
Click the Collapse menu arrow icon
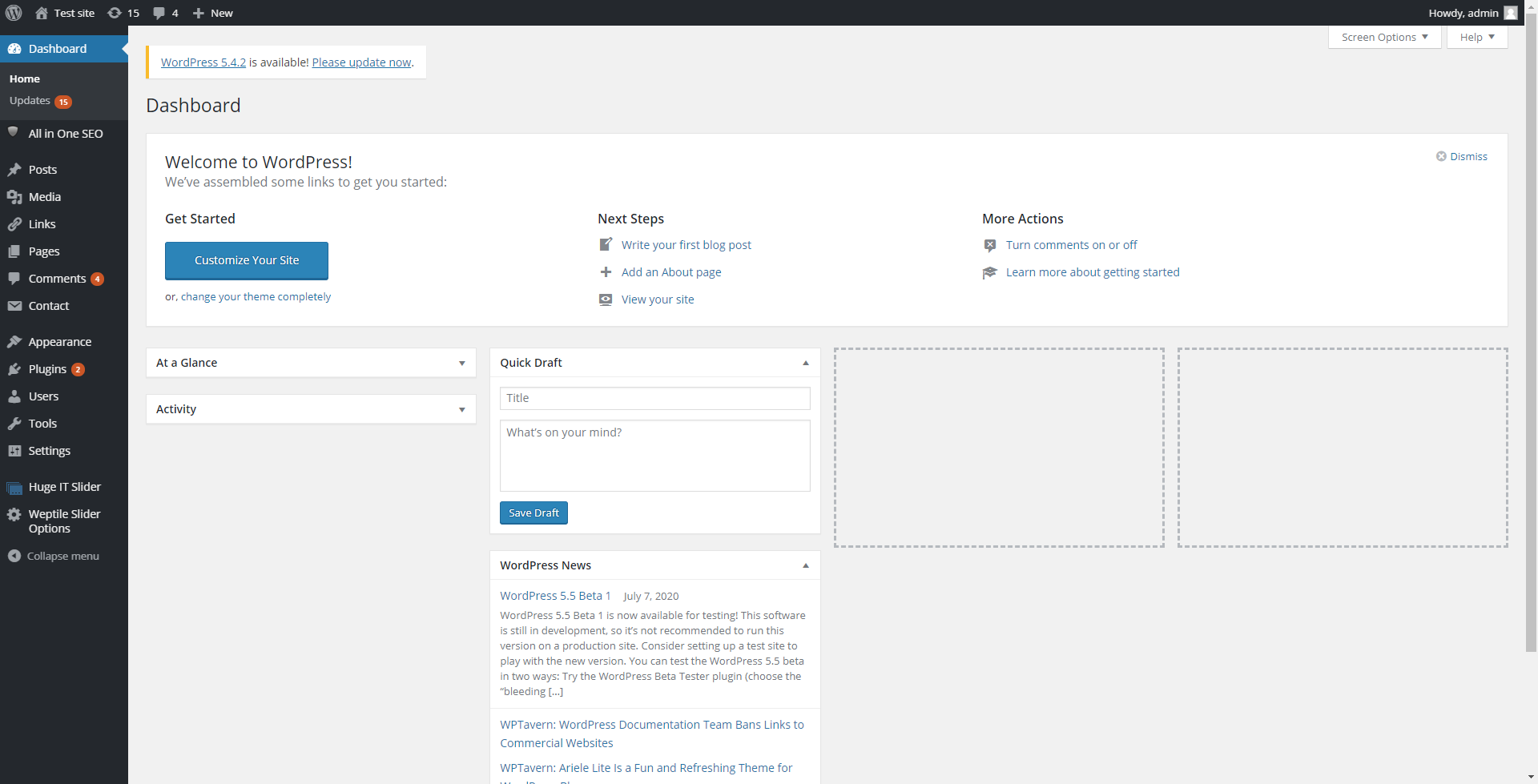tap(14, 556)
